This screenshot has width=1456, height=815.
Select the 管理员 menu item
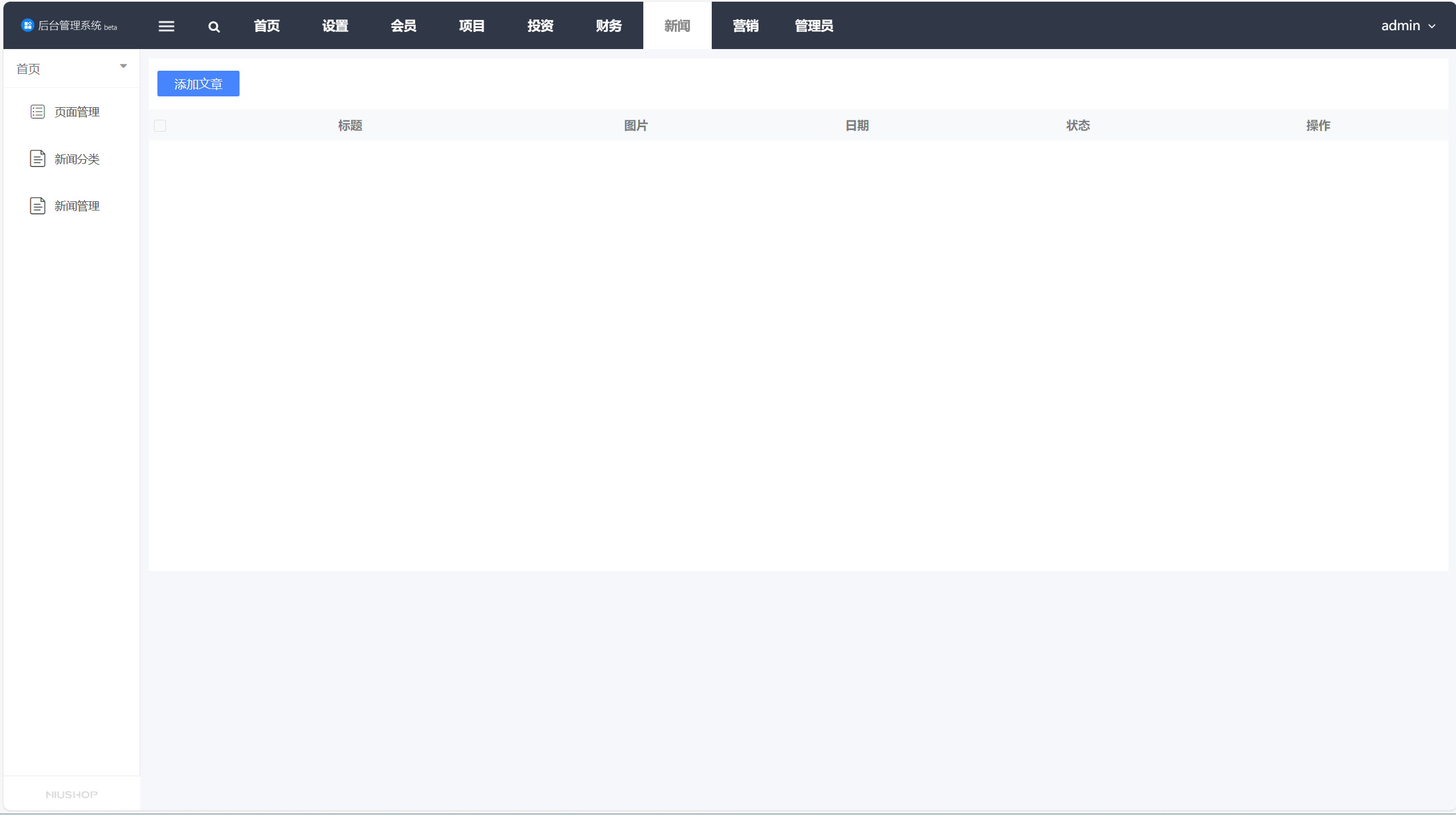pyautogui.click(x=814, y=26)
